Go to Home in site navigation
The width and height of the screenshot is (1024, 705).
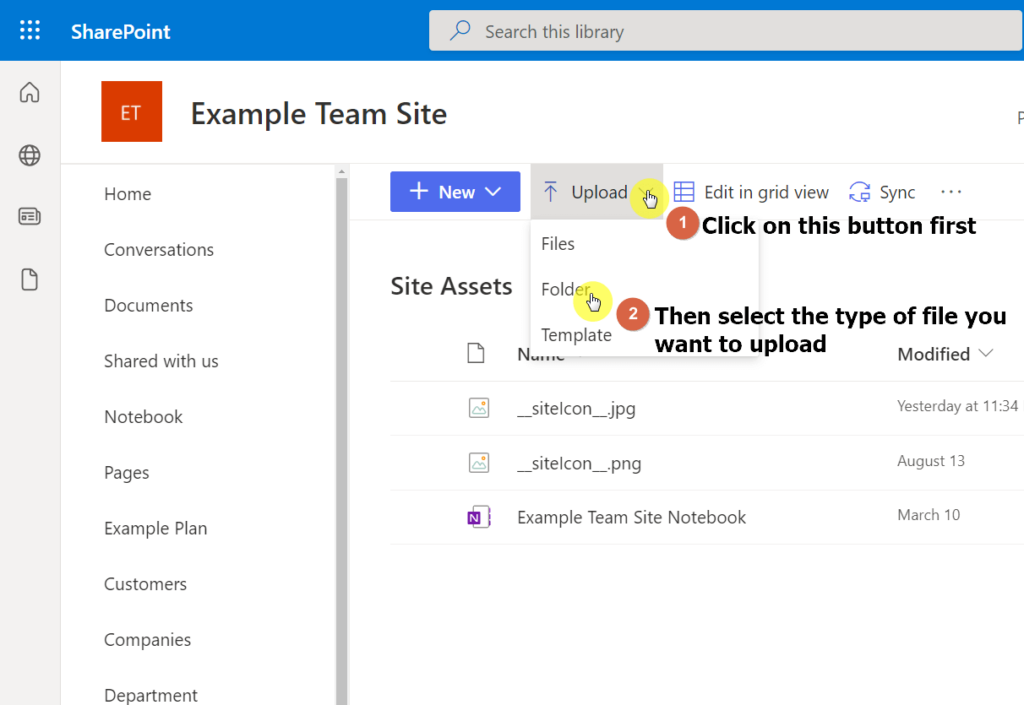tap(127, 194)
